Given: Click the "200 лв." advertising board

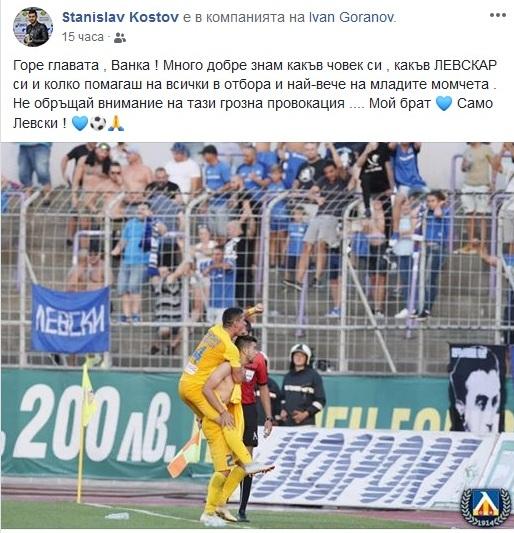Looking at the screenshot, I should [x=90, y=425].
